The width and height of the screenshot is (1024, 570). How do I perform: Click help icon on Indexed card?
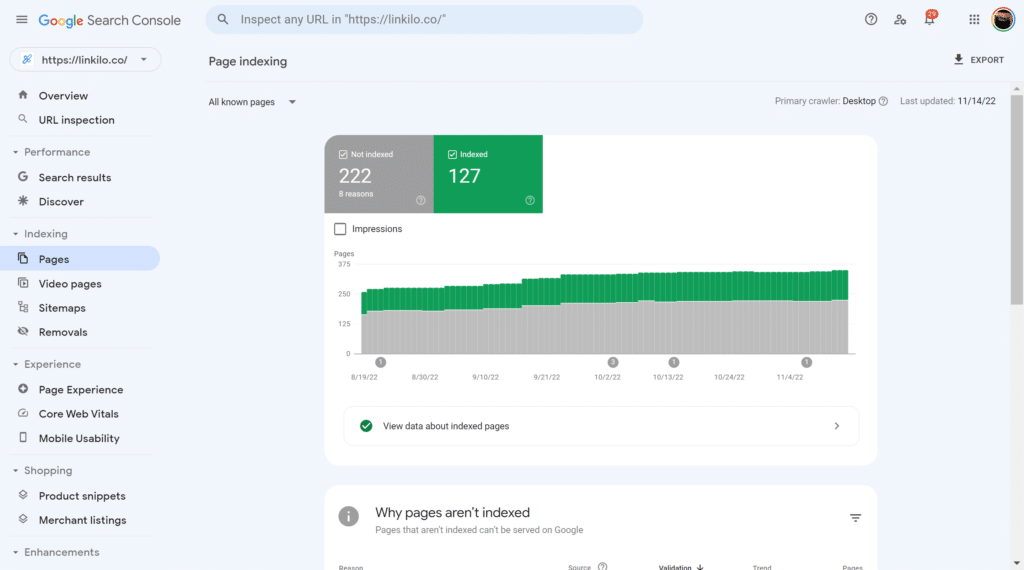530,200
